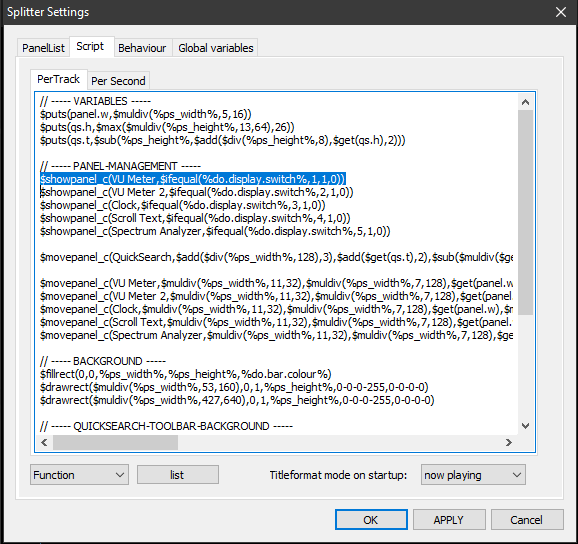This screenshot has width=578, height=544.
Task: Click the list button
Action: (178, 475)
